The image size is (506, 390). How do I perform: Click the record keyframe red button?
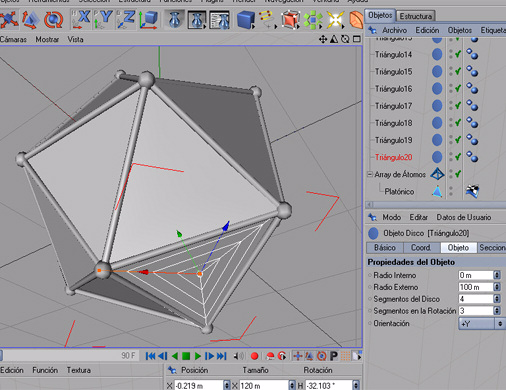[254, 356]
